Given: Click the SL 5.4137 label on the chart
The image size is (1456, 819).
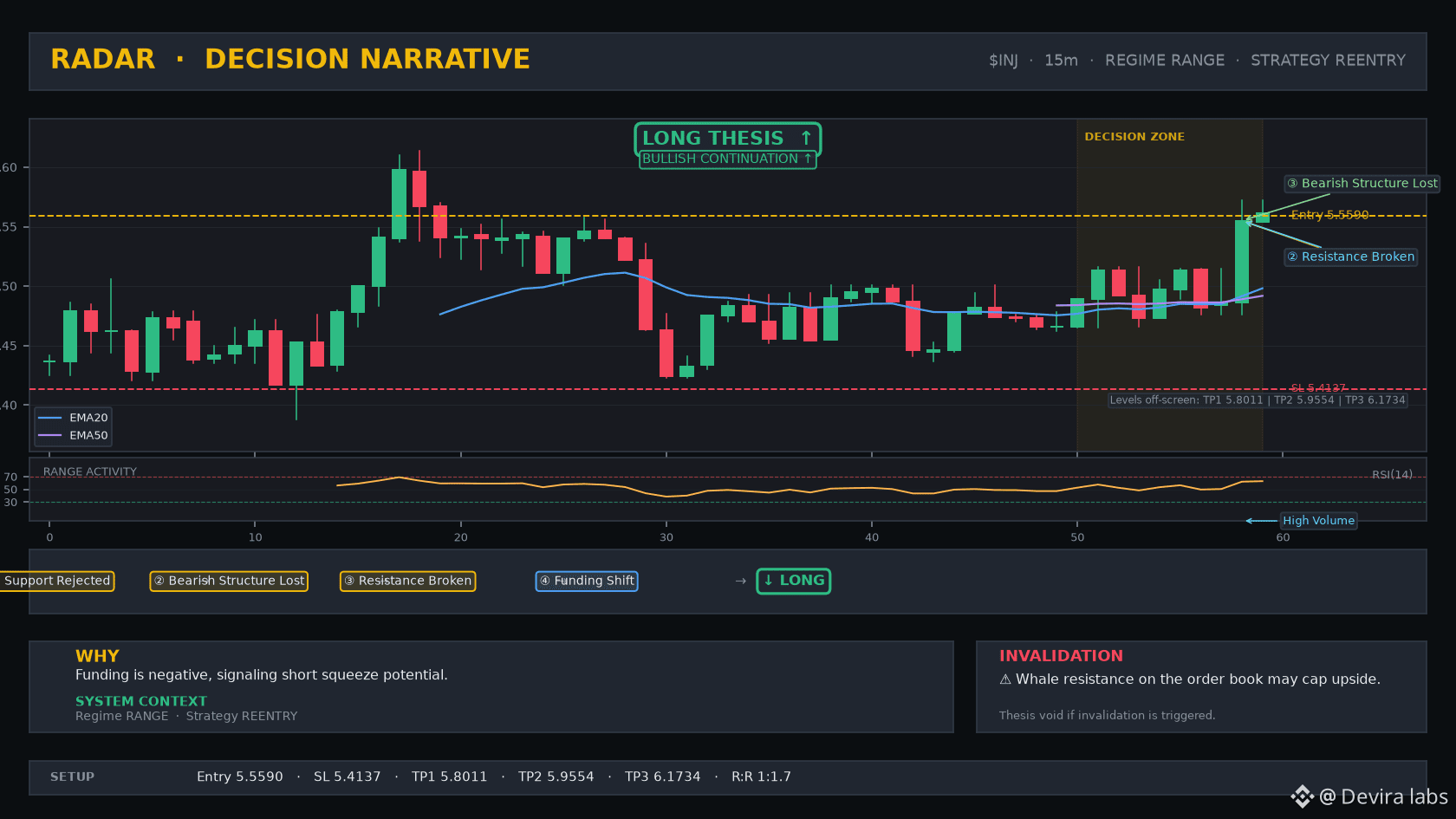Looking at the screenshot, I should click(x=1318, y=387).
